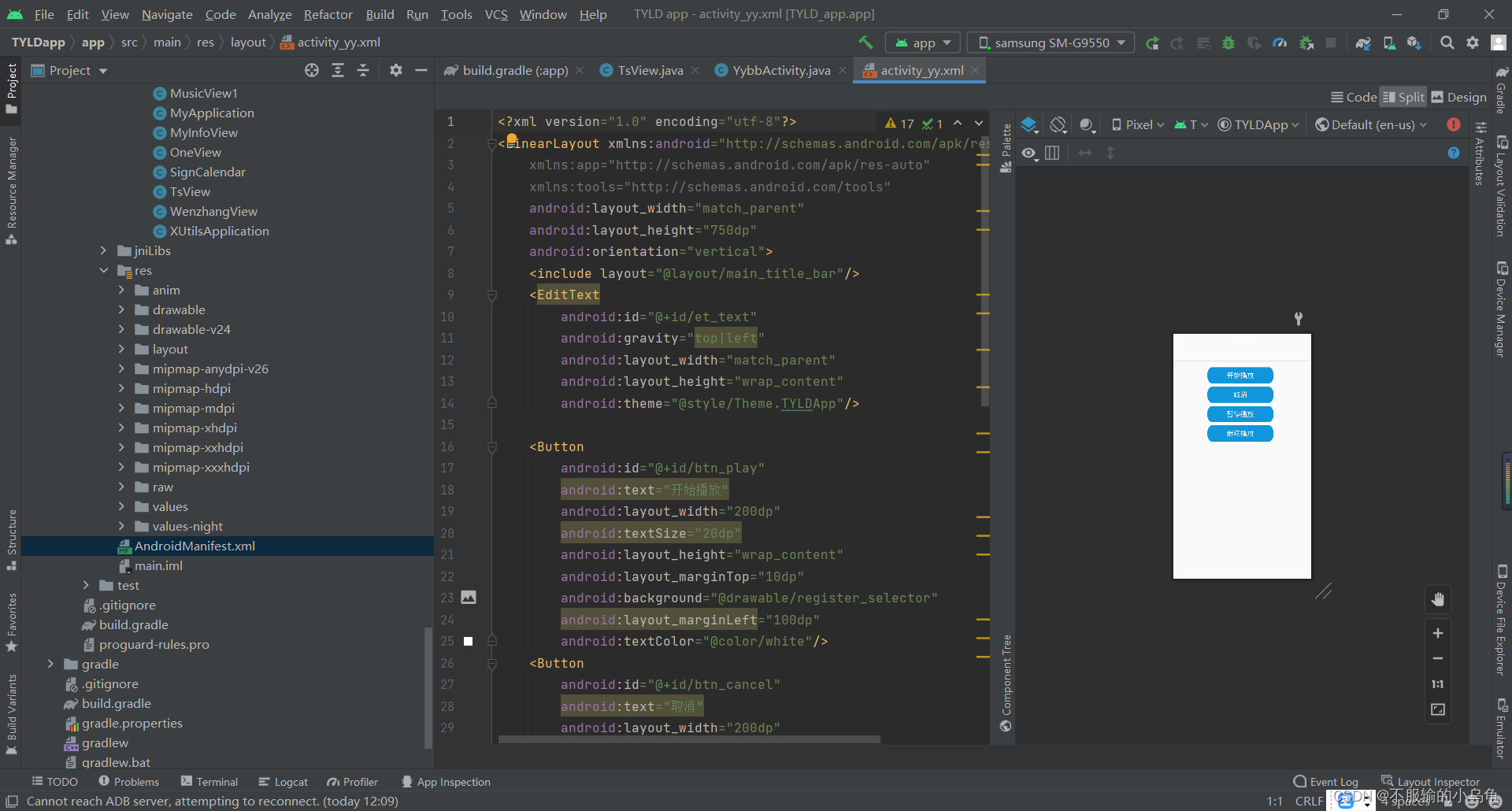
Task: Click the green Debug app bug icon
Action: pyautogui.click(x=1228, y=43)
